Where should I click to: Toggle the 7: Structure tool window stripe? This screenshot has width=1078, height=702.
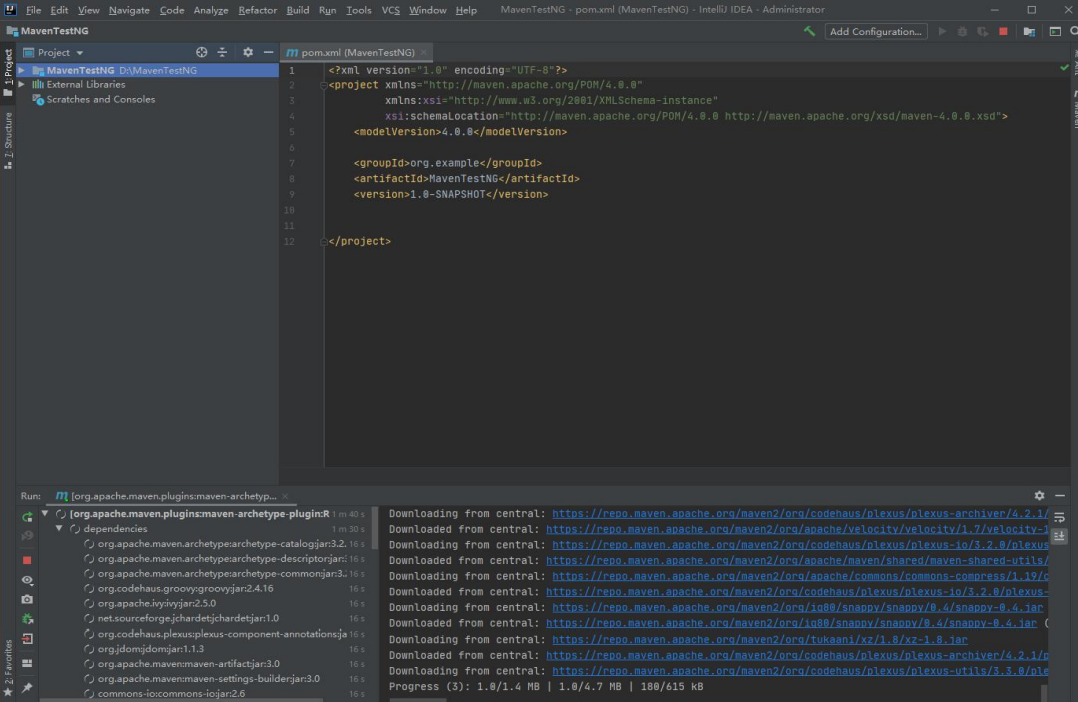pyautogui.click(x=8, y=141)
